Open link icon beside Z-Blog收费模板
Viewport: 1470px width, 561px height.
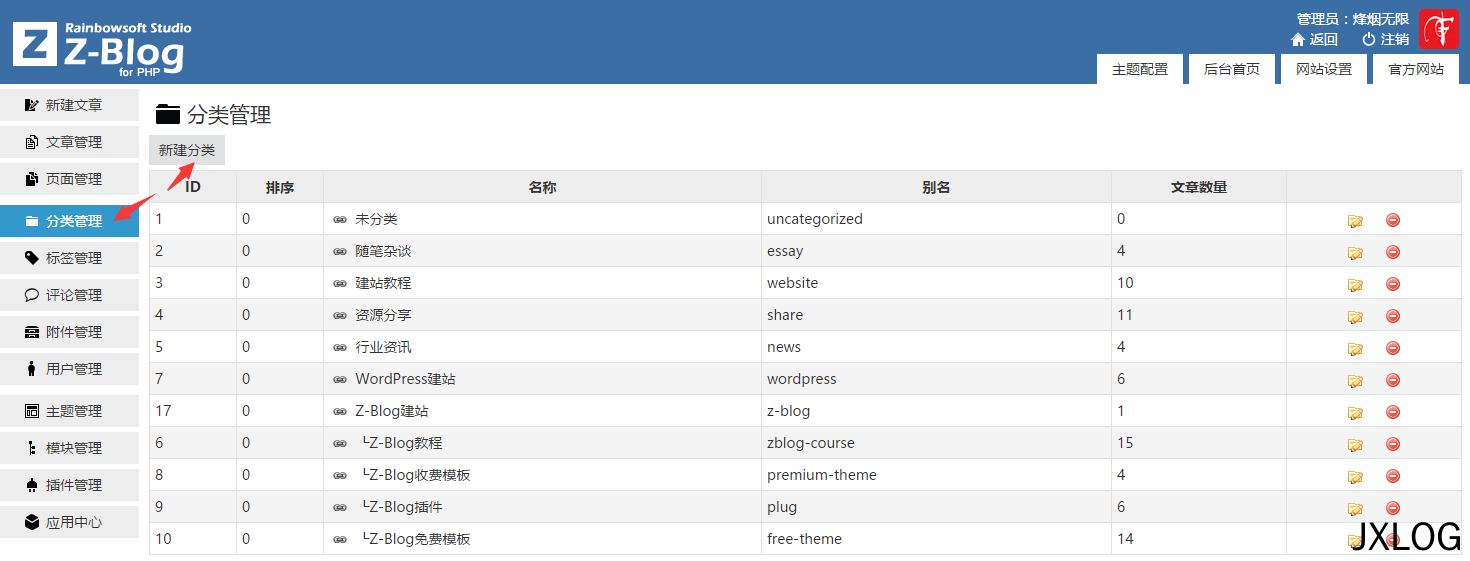(340, 476)
